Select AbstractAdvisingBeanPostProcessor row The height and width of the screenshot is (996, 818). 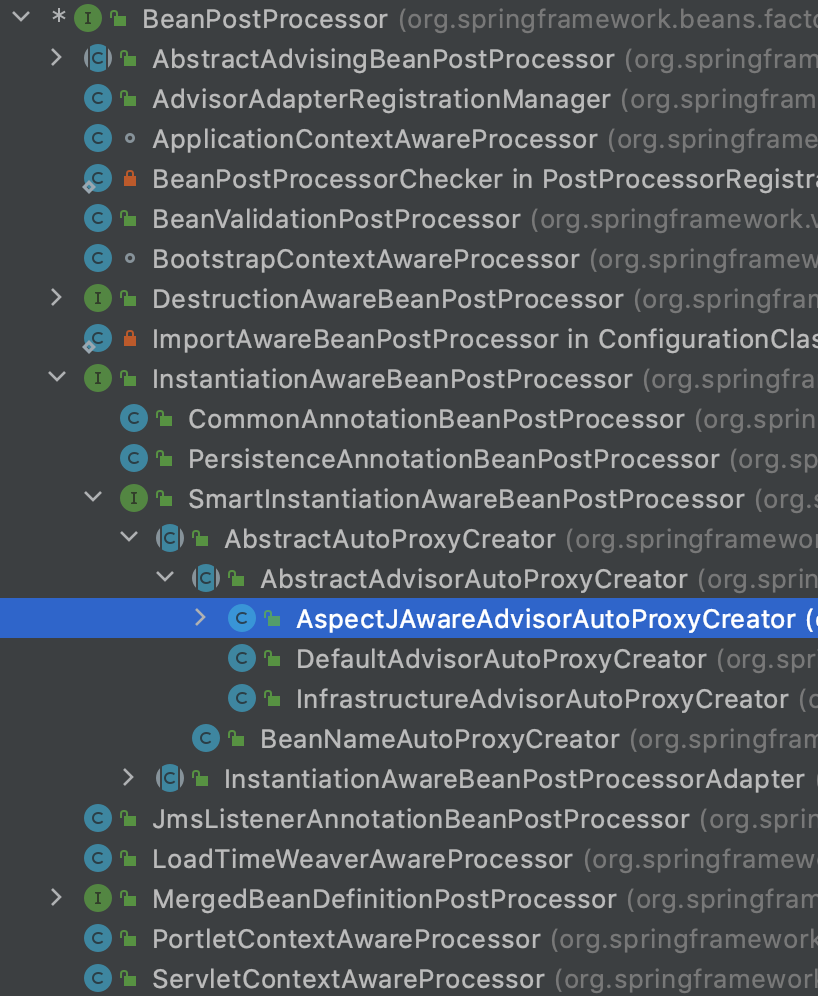click(409, 59)
